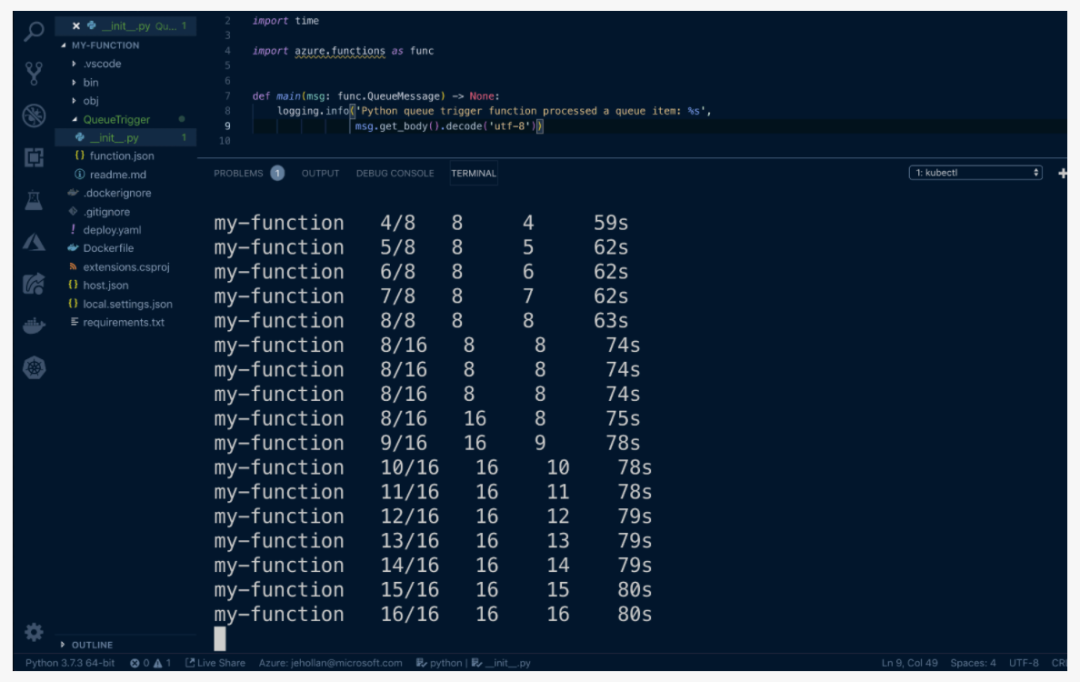Image resolution: width=1080 pixels, height=682 pixels.
Task: Click terminal row with 16/16 replicas
Action: (x=433, y=614)
